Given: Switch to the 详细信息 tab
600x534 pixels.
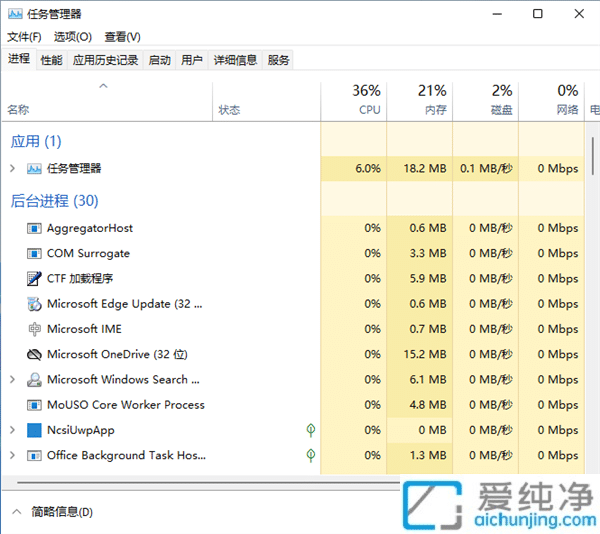Looking at the screenshot, I should 235,60.
